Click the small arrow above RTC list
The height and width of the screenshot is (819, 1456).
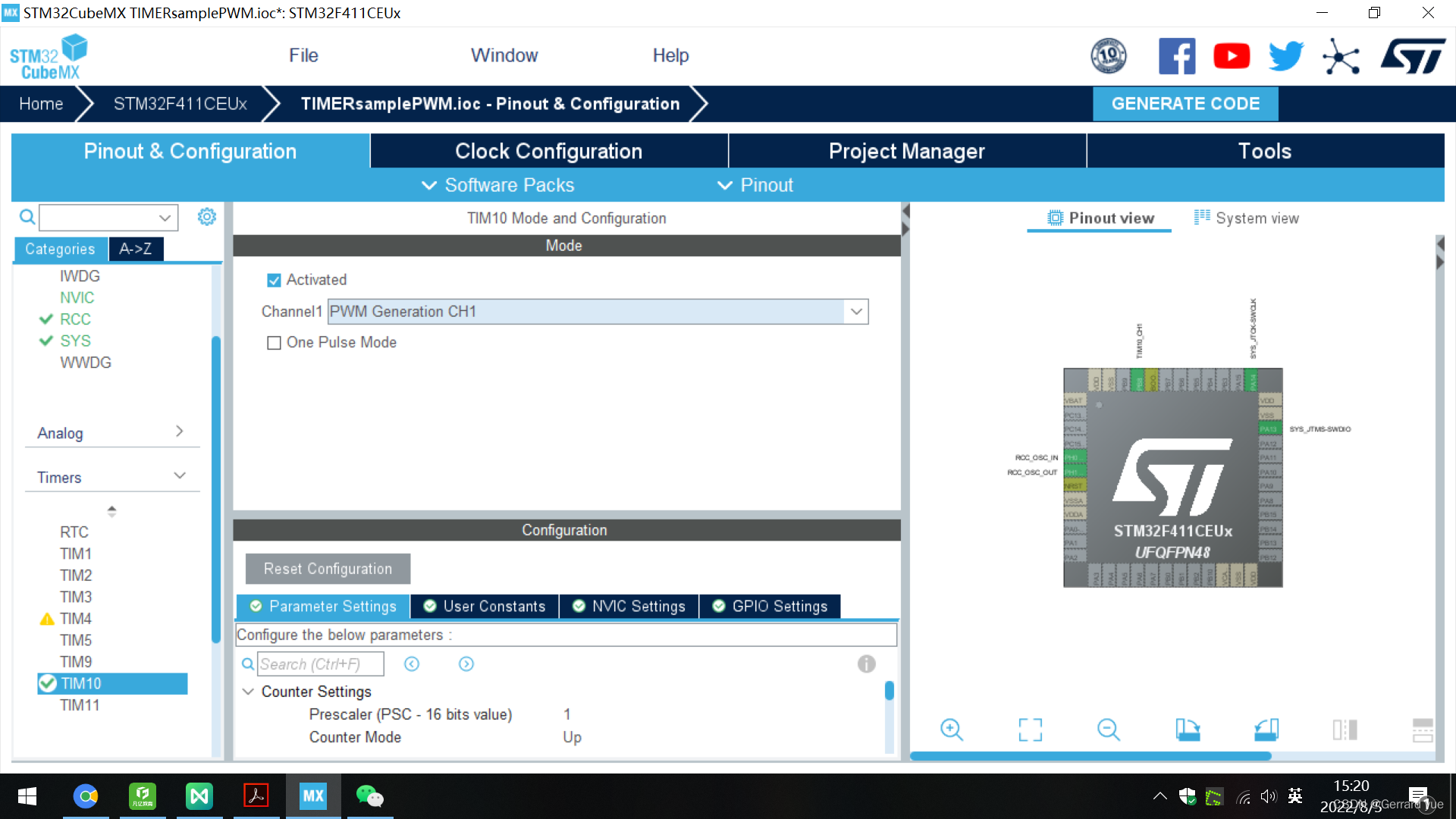(111, 511)
